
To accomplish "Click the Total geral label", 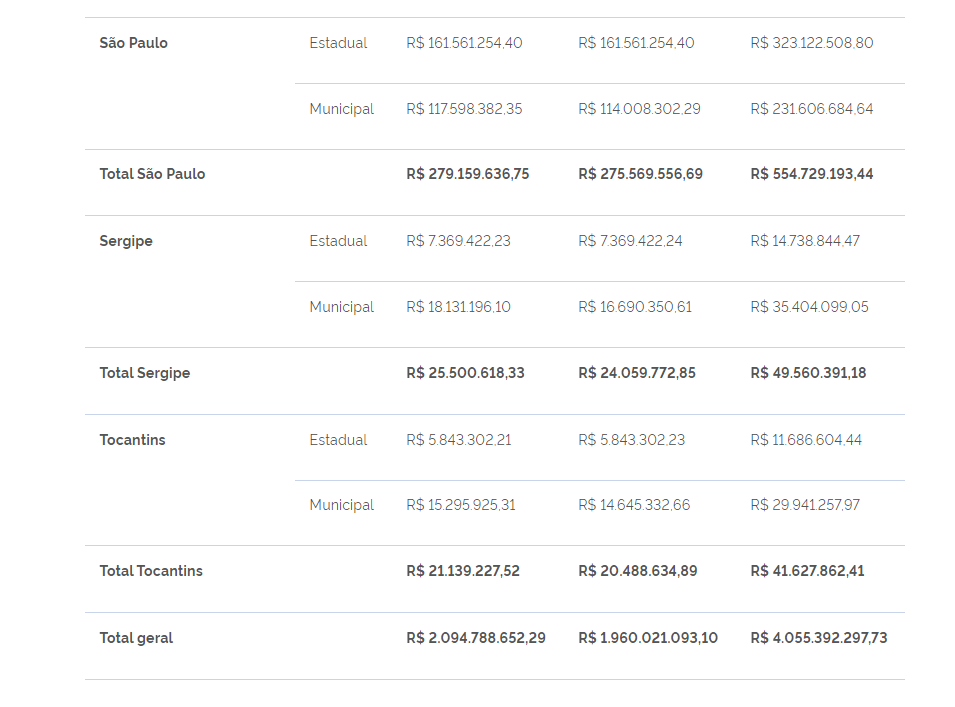I will tap(136, 638).
